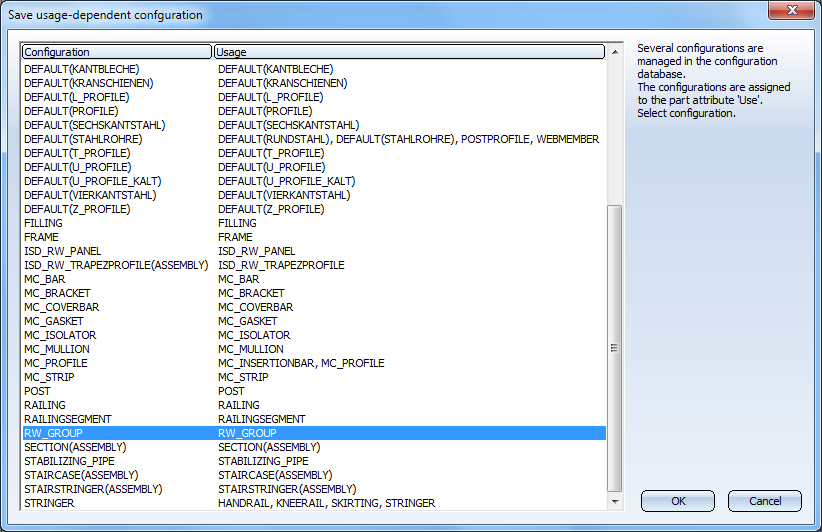
Task: Select the DEFAULT(KRANSCHIENEN) configuration row
Action: pyautogui.click(x=314, y=83)
